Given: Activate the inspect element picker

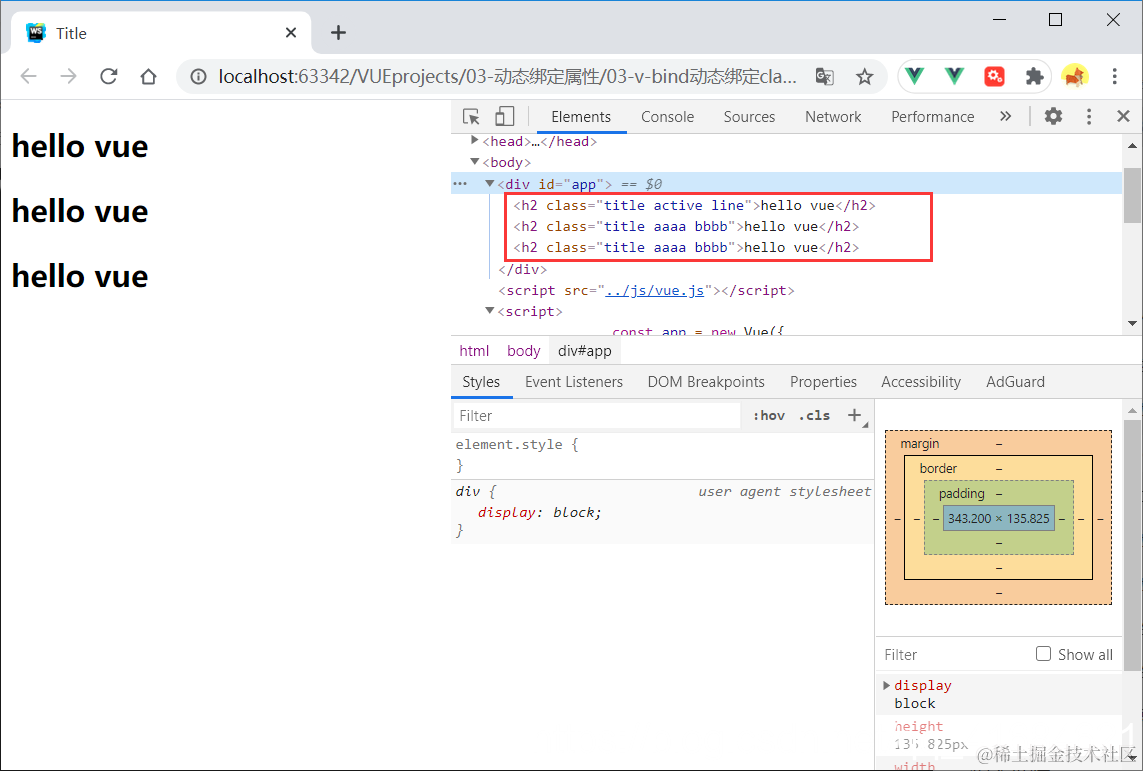Looking at the screenshot, I should (471, 117).
